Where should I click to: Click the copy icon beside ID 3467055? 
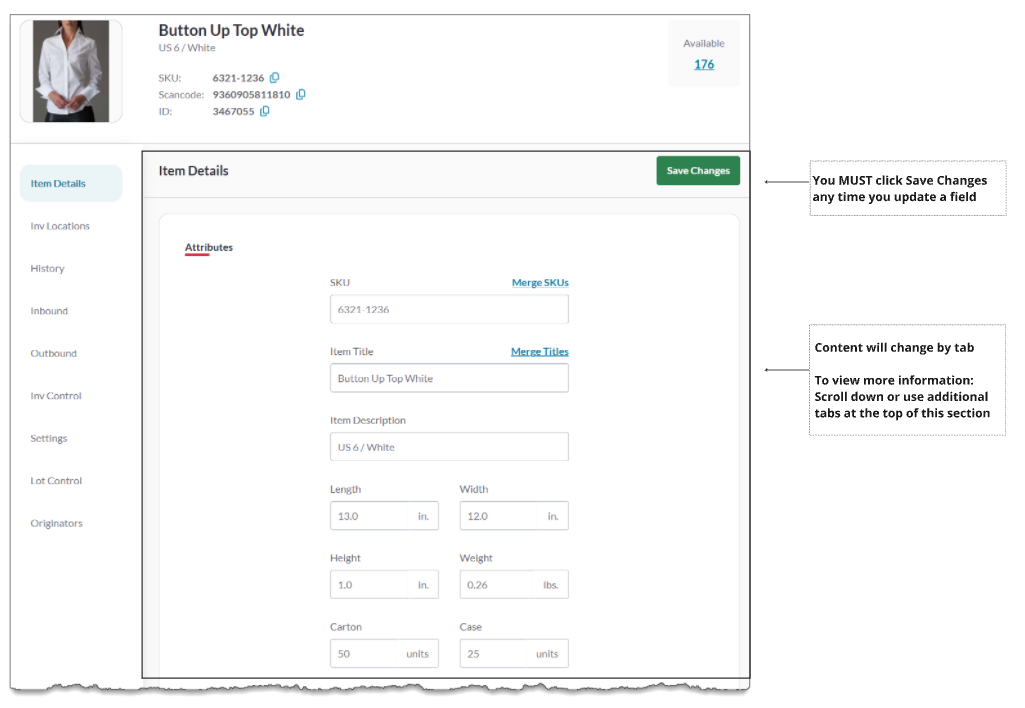coord(265,112)
